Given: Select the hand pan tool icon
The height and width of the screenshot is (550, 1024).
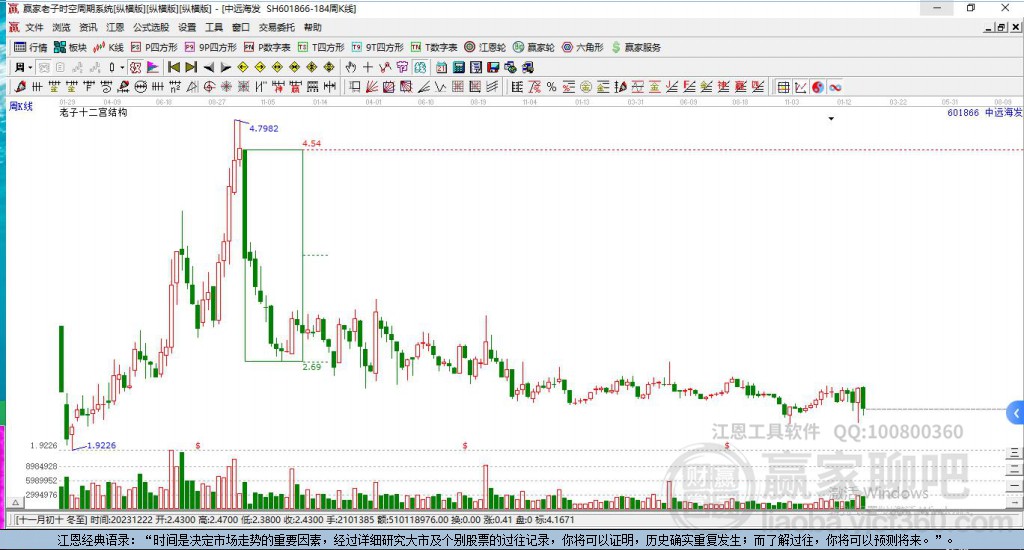Looking at the screenshot, I should tap(351, 67).
